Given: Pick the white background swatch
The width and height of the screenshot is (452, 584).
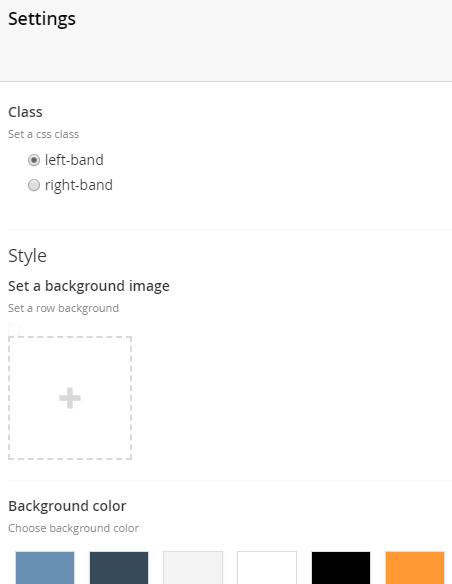Looking at the screenshot, I should [x=267, y=568].
